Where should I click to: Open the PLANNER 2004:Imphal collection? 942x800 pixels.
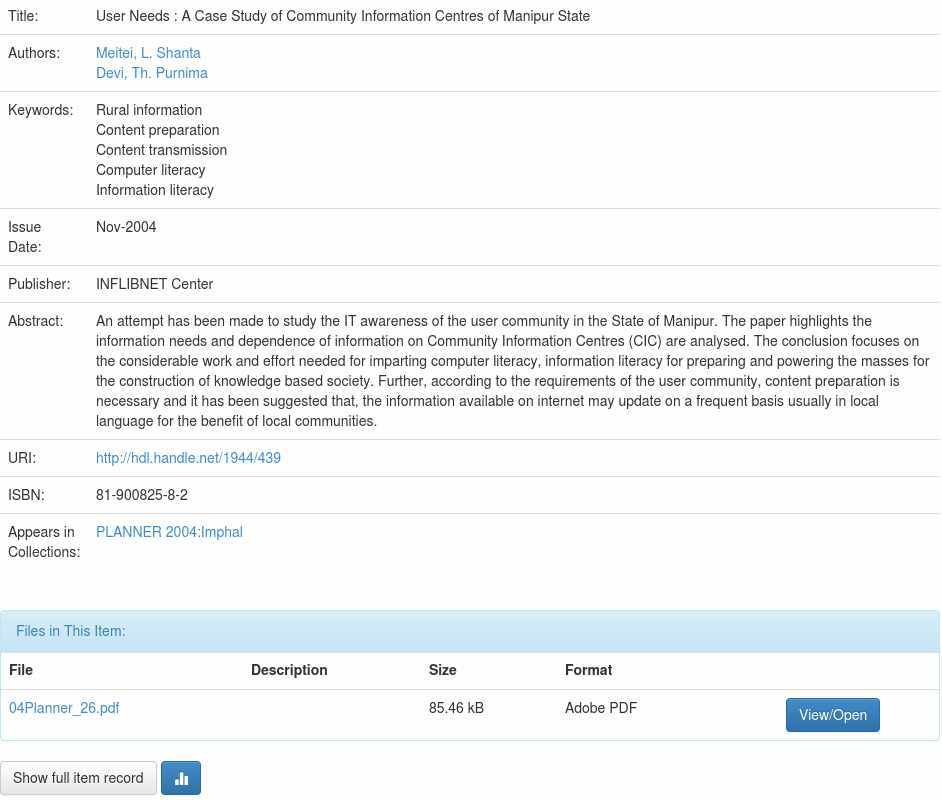point(169,532)
